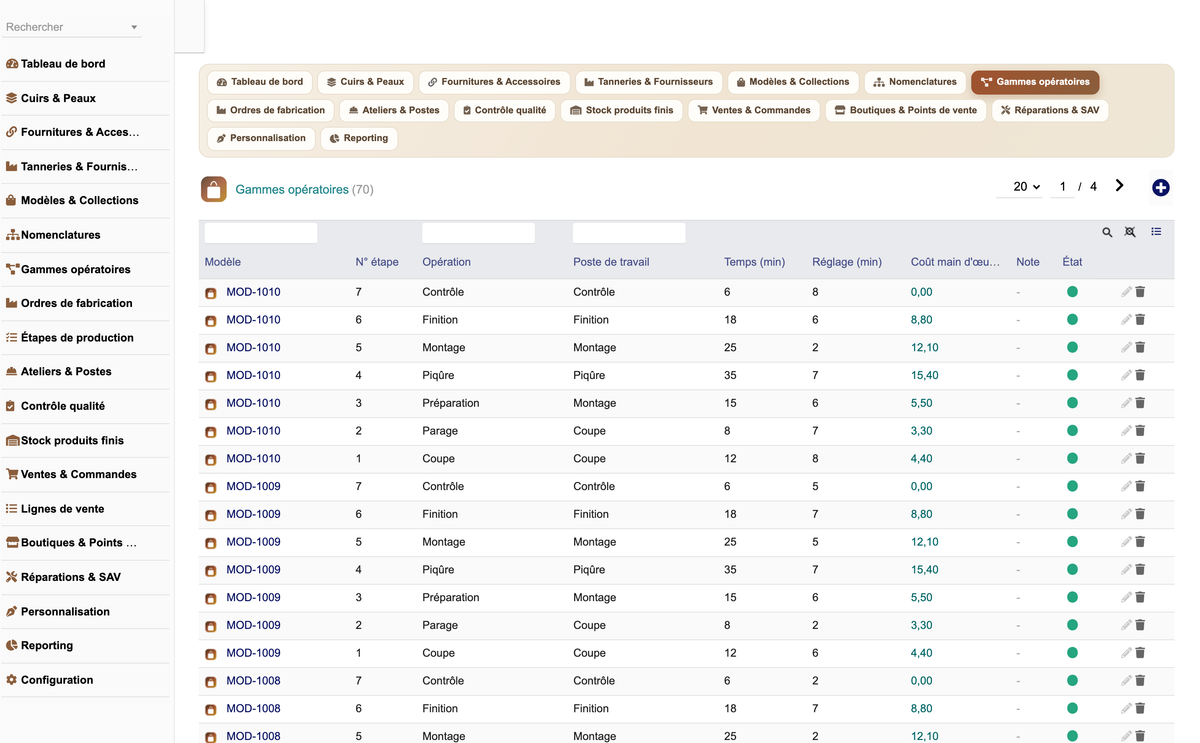Viewport: 1200px width, 743px height.
Task: Open MOD-1010 link in step 7 row
Action: coord(253,292)
